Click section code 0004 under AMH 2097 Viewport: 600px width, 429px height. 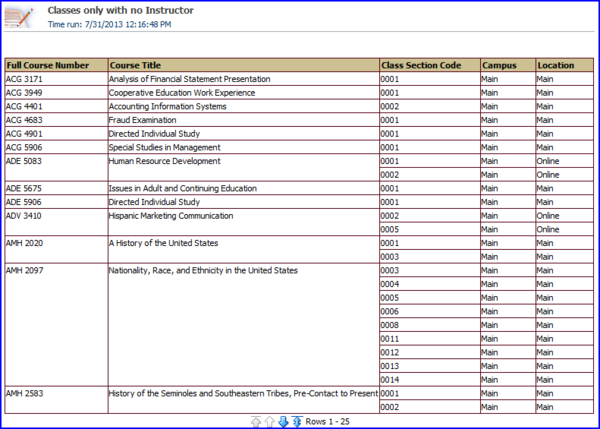430,284
